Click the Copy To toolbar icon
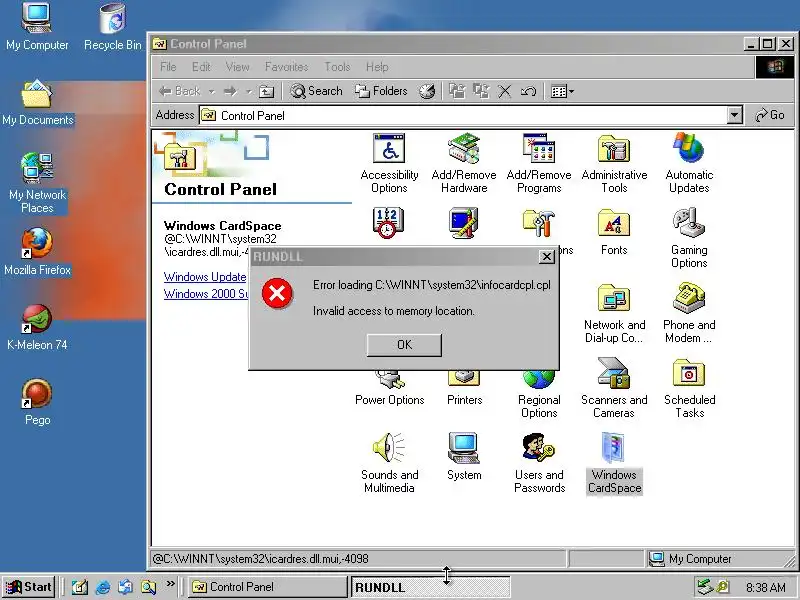This screenshot has height=600, width=800. pyautogui.click(x=481, y=91)
